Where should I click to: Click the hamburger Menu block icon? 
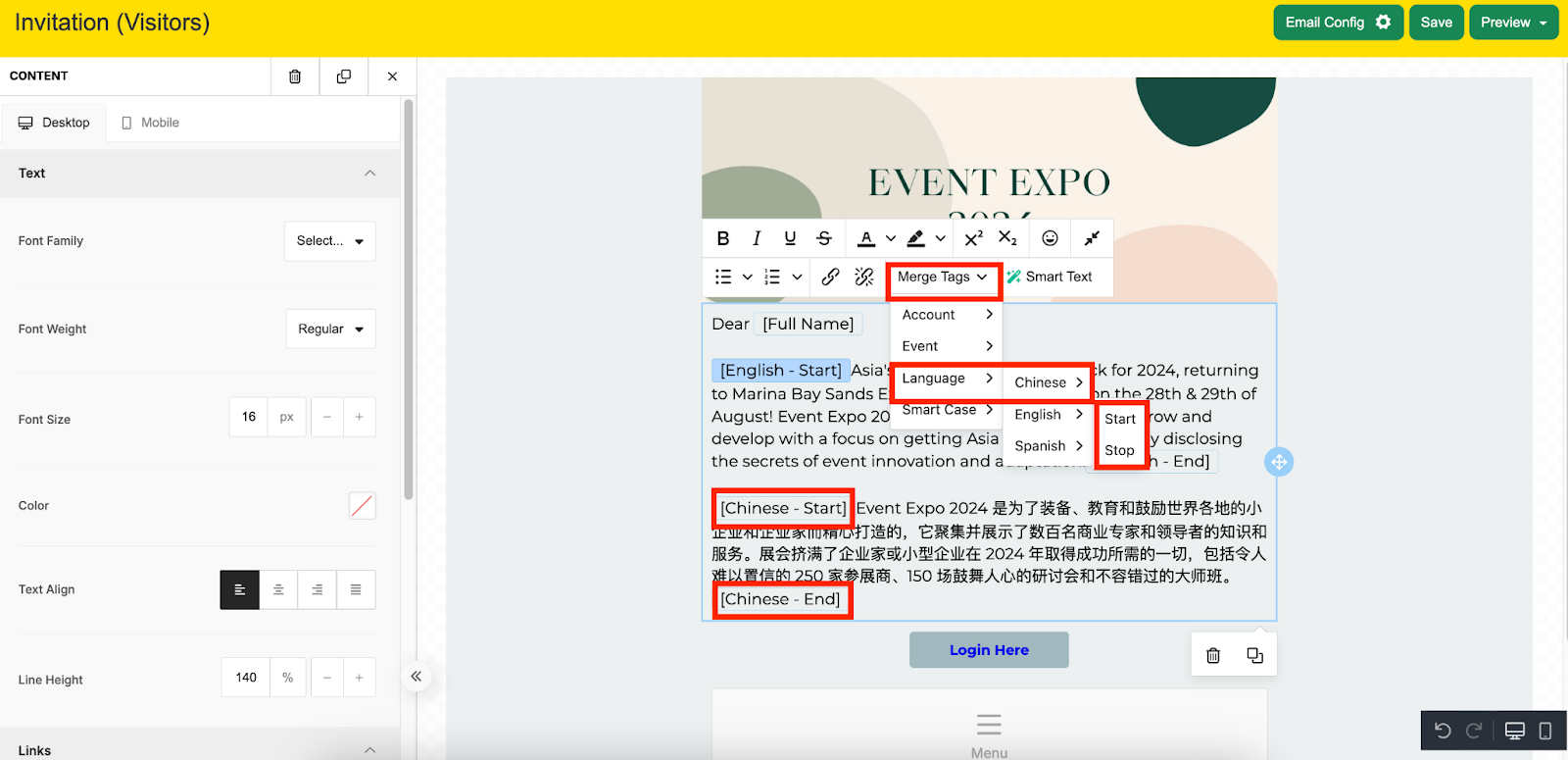click(x=989, y=725)
